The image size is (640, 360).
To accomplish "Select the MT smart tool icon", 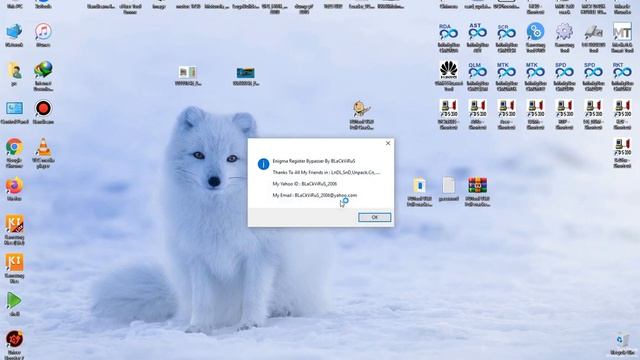I will click(x=622, y=38).
